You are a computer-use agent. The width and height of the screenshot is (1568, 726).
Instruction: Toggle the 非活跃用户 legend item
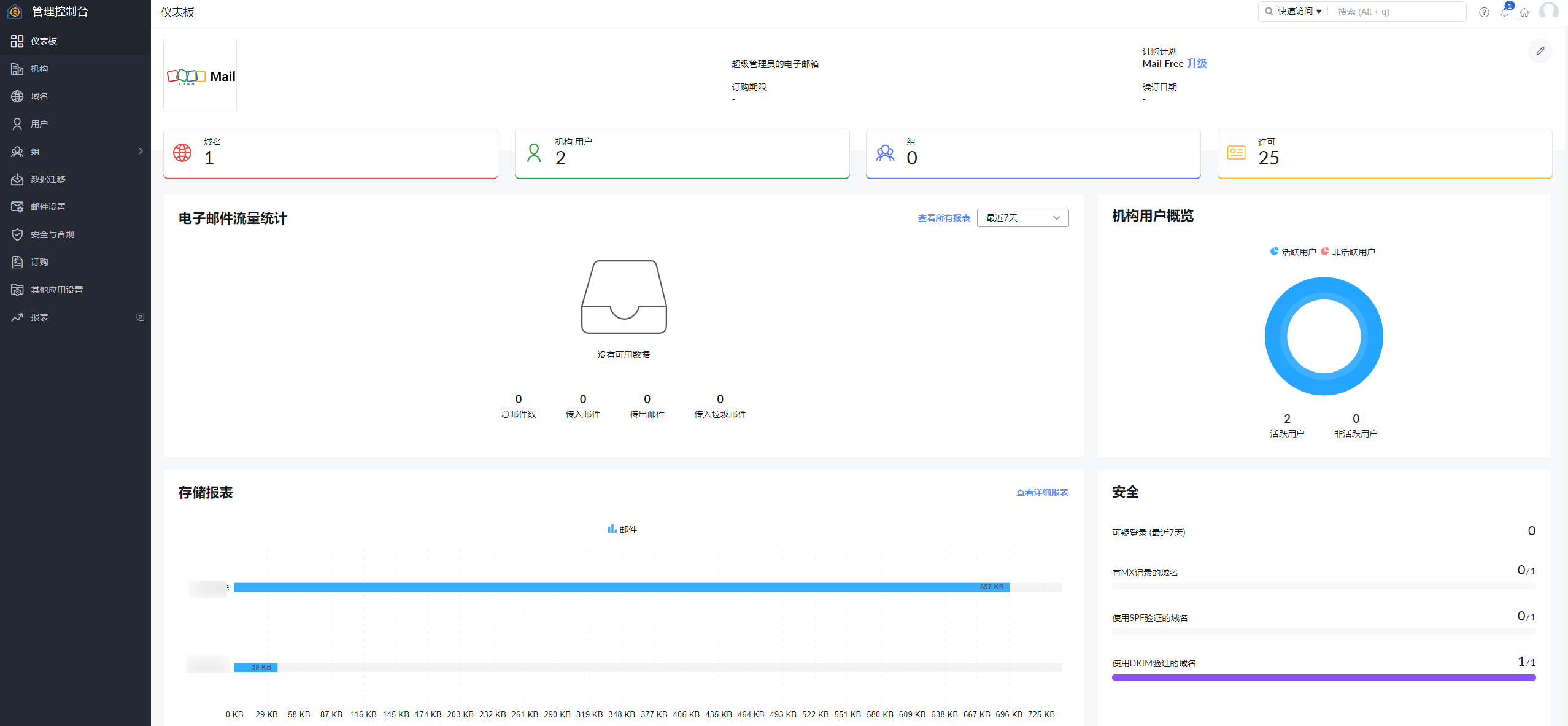(1348, 252)
